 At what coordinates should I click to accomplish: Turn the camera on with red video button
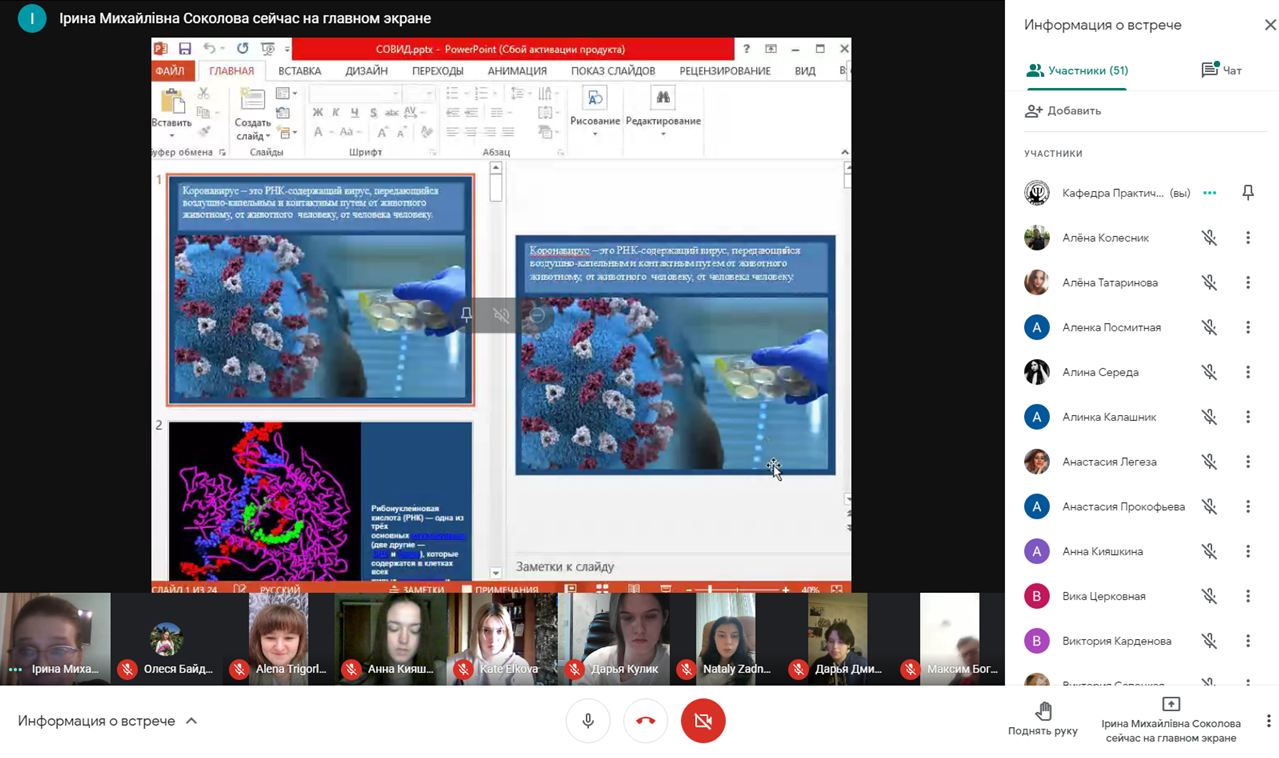point(703,721)
